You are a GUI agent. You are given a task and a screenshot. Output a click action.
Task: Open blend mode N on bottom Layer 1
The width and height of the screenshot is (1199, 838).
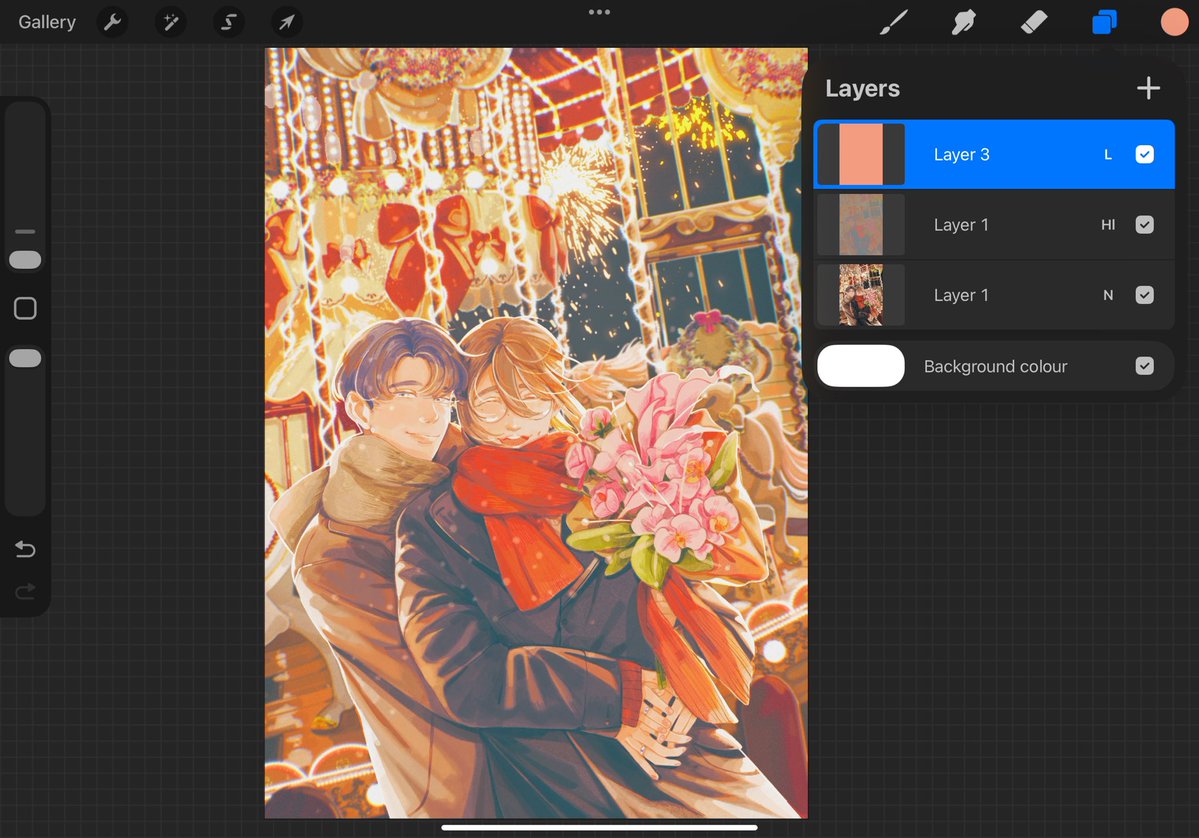pyautogui.click(x=1107, y=295)
